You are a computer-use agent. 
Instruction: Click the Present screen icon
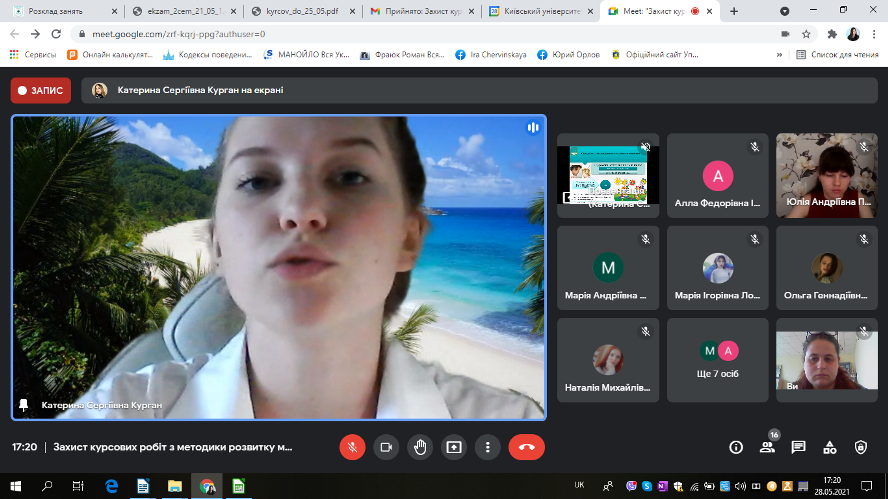click(x=454, y=447)
